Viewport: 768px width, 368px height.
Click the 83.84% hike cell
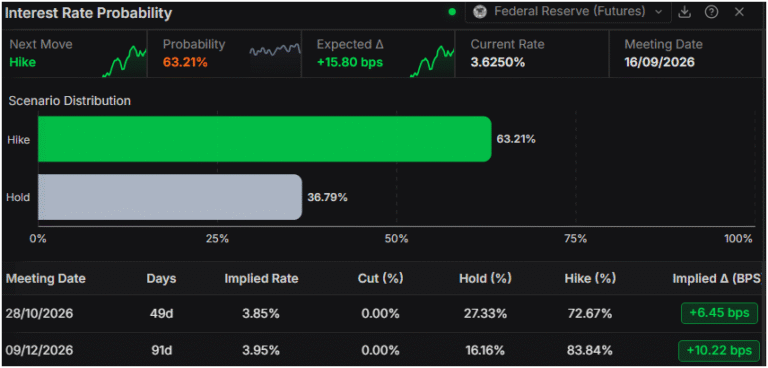pos(590,350)
